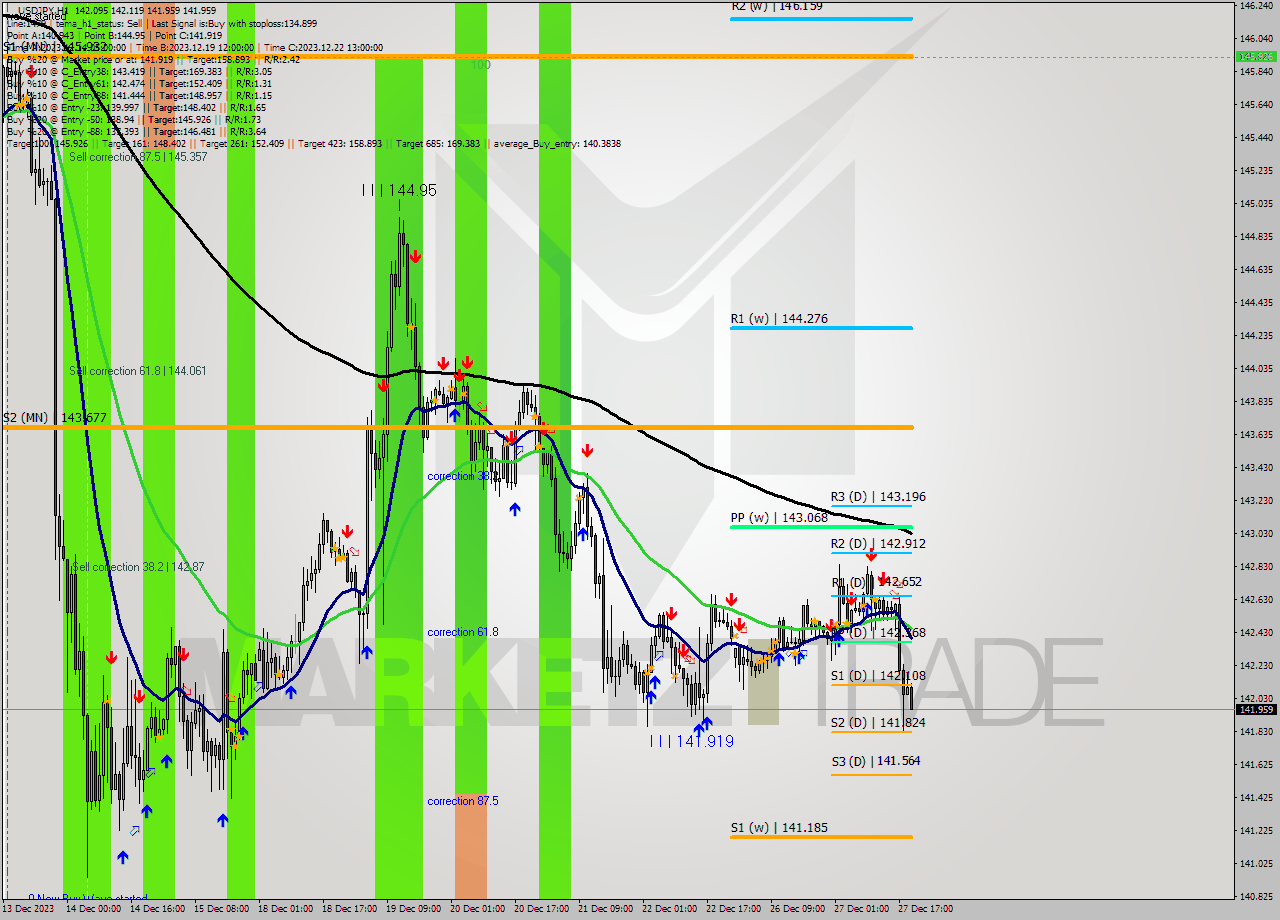The height and width of the screenshot is (920, 1280).
Task: Click the S3 (D) | 141.564 label
Action: [x=876, y=762]
